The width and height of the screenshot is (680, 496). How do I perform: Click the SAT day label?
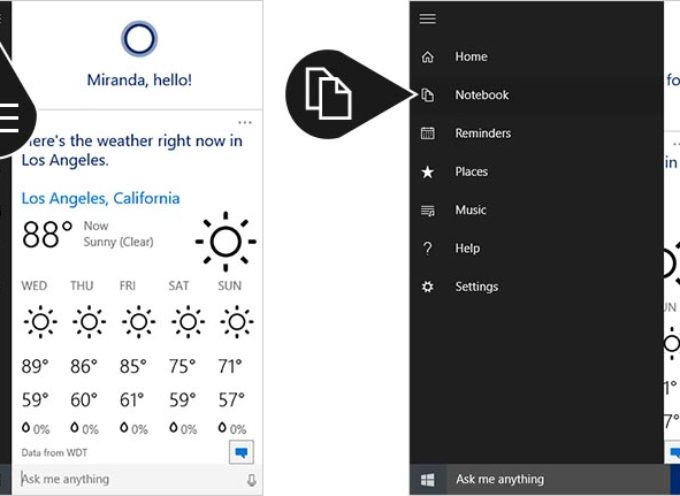[178, 286]
